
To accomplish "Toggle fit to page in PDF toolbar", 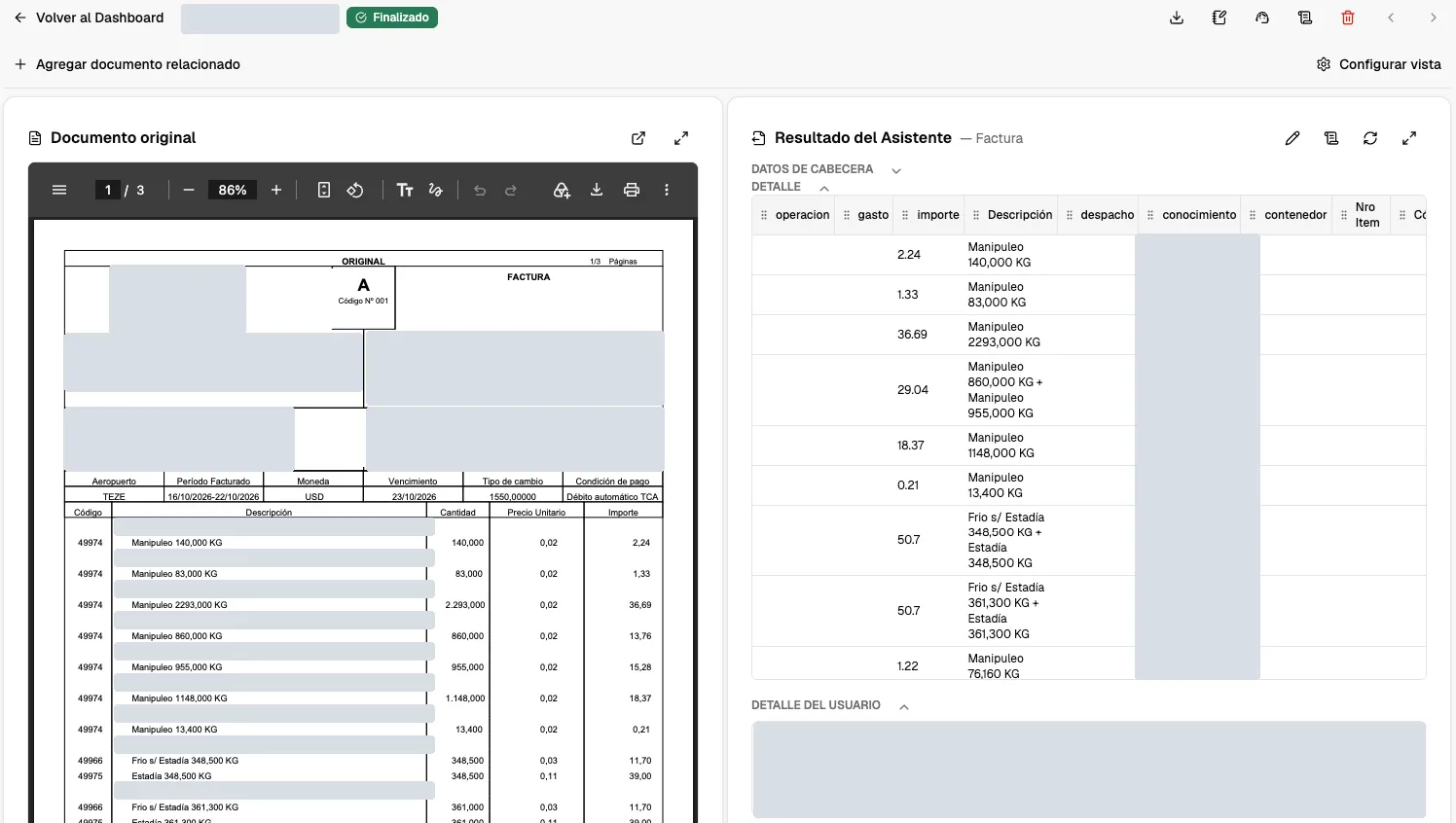I will pos(324,190).
